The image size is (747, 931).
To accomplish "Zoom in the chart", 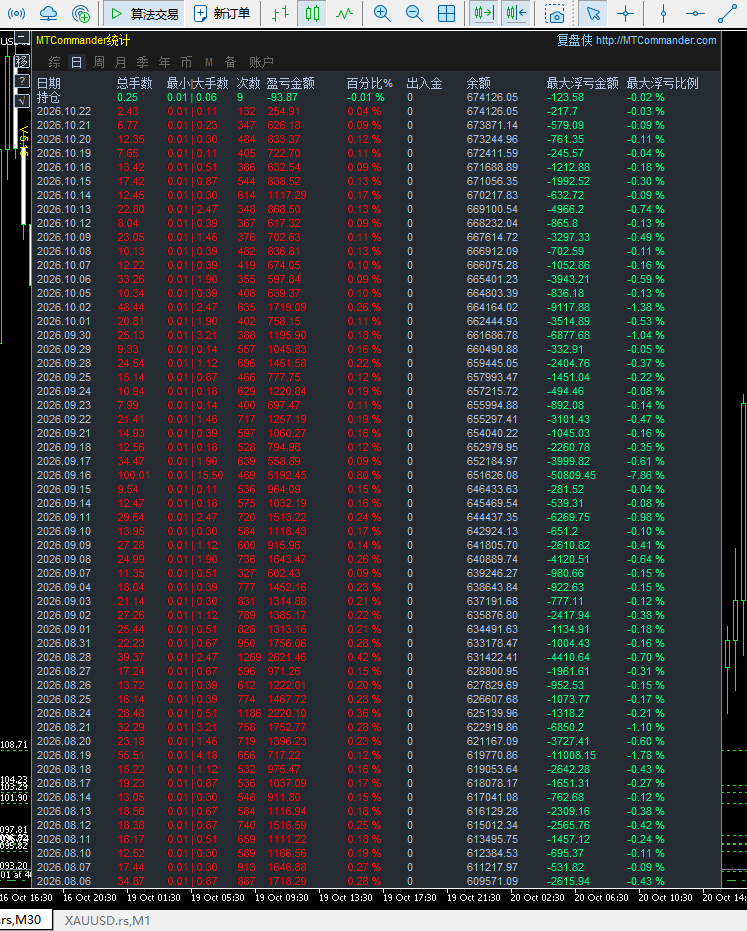I will click(x=382, y=13).
